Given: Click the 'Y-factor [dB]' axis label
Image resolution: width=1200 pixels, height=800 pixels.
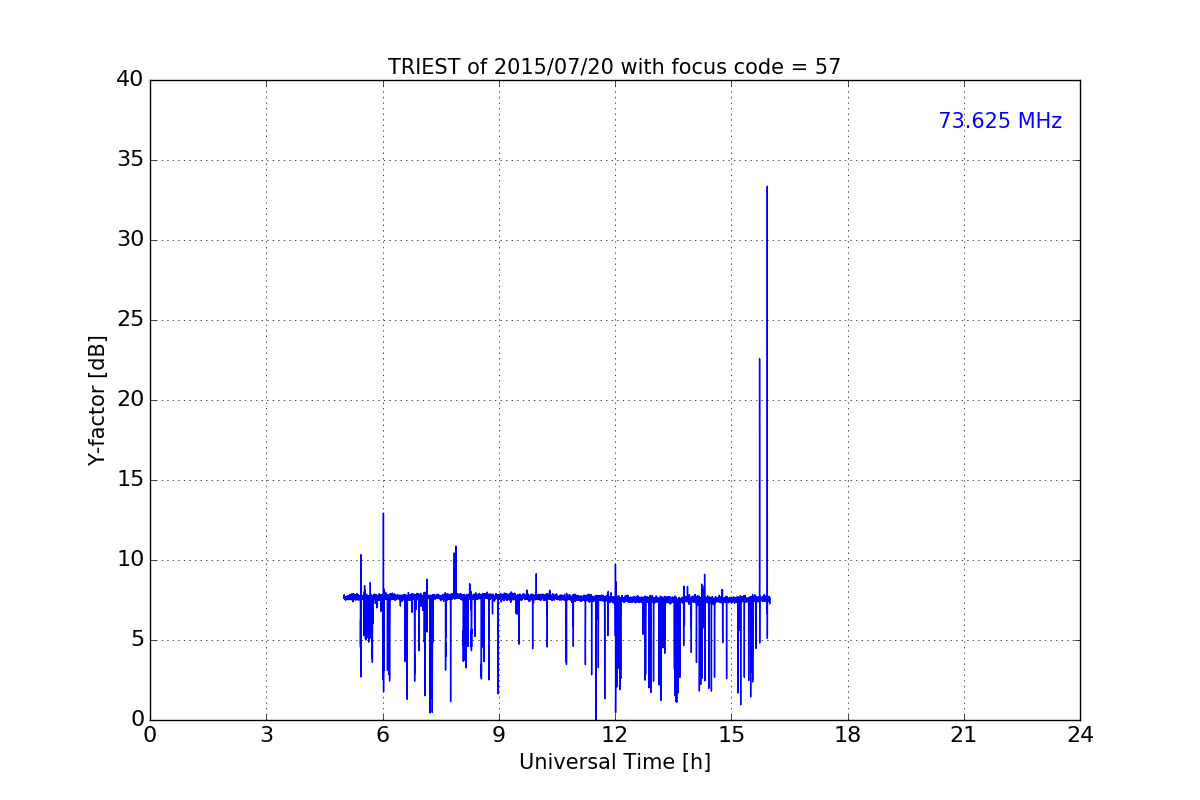Looking at the screenshot, I should pyautogui.click(x=97, y=400).
